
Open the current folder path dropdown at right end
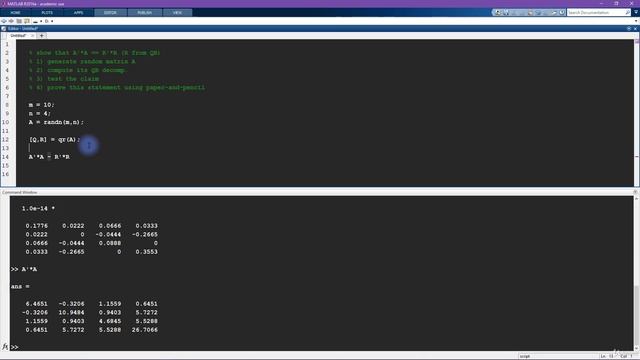[636, 21]
